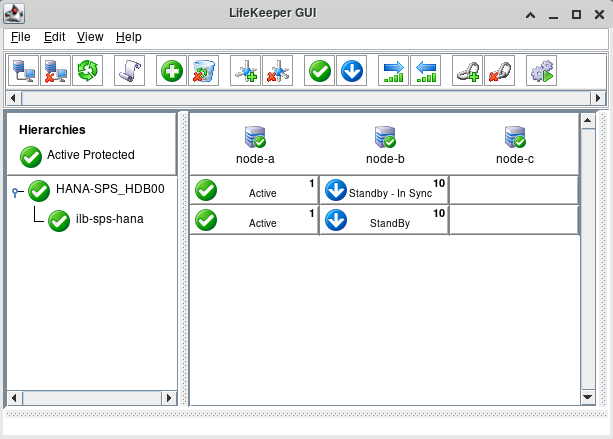Click the node-c column label
Viewport: 613px width, 439px height.
point(515,159)
